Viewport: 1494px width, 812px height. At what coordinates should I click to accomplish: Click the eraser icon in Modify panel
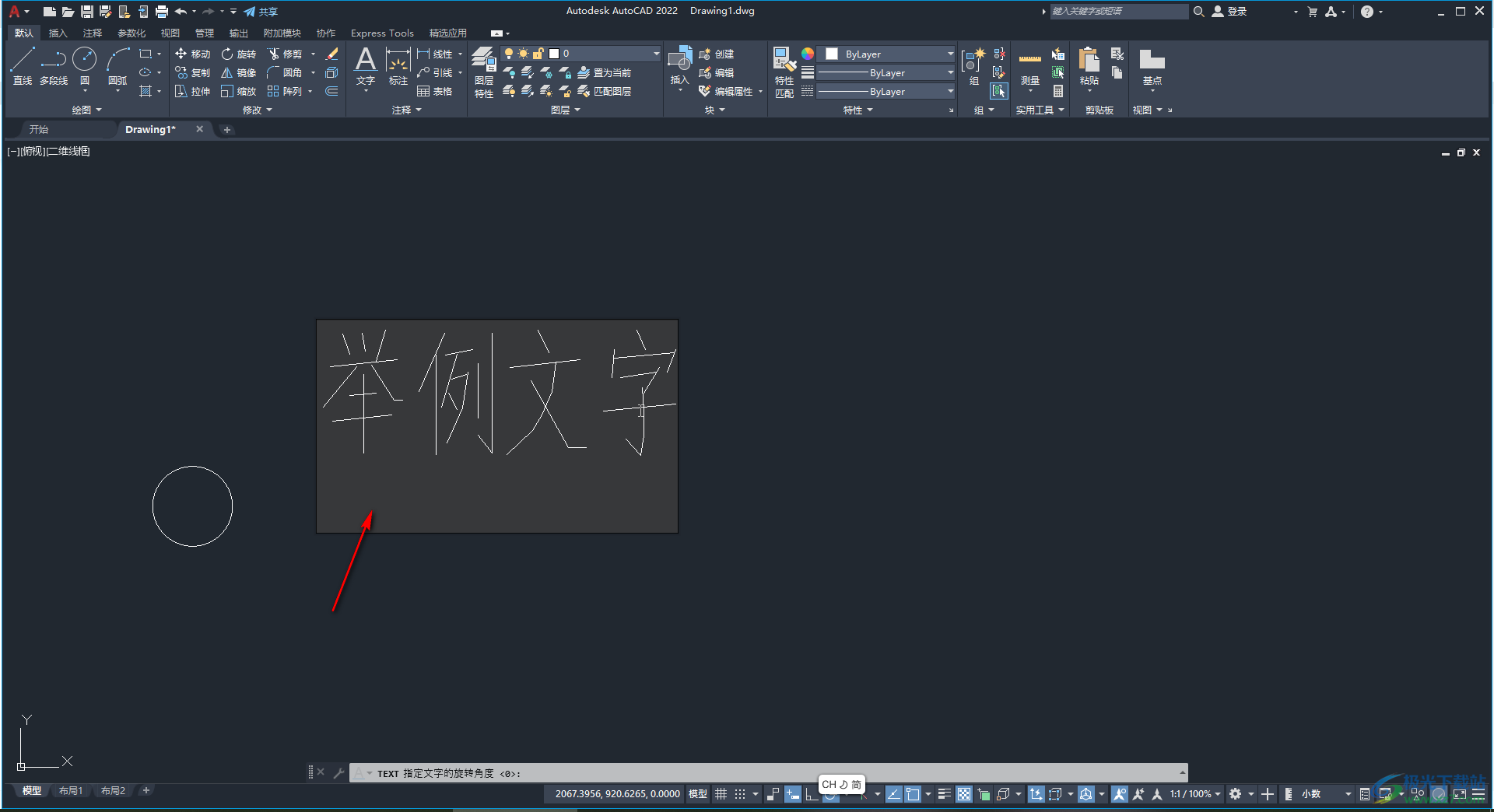tap(331, 54)
